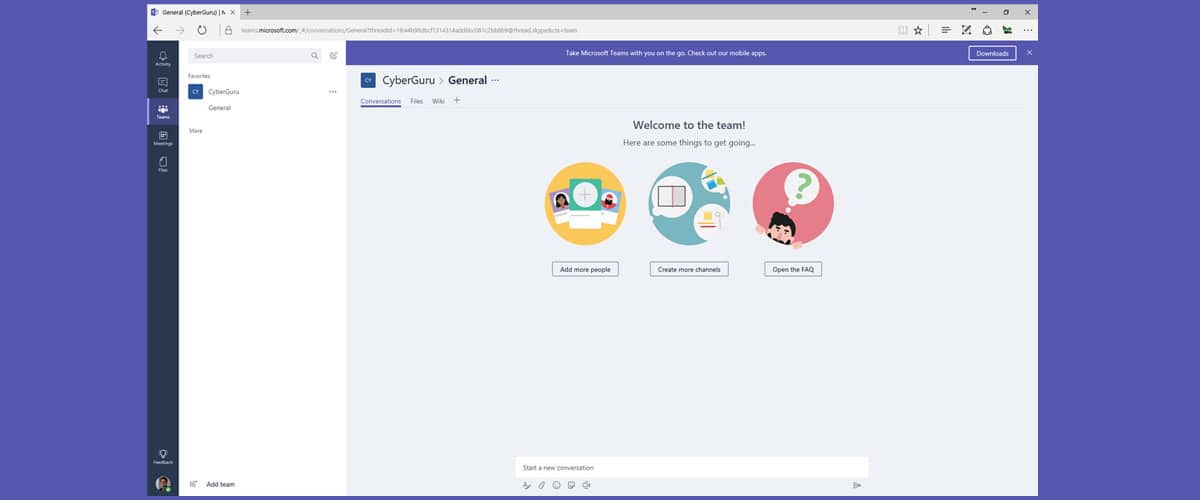
Task: Attach a file with paperclip icon
Action: [x=542, y=485]
